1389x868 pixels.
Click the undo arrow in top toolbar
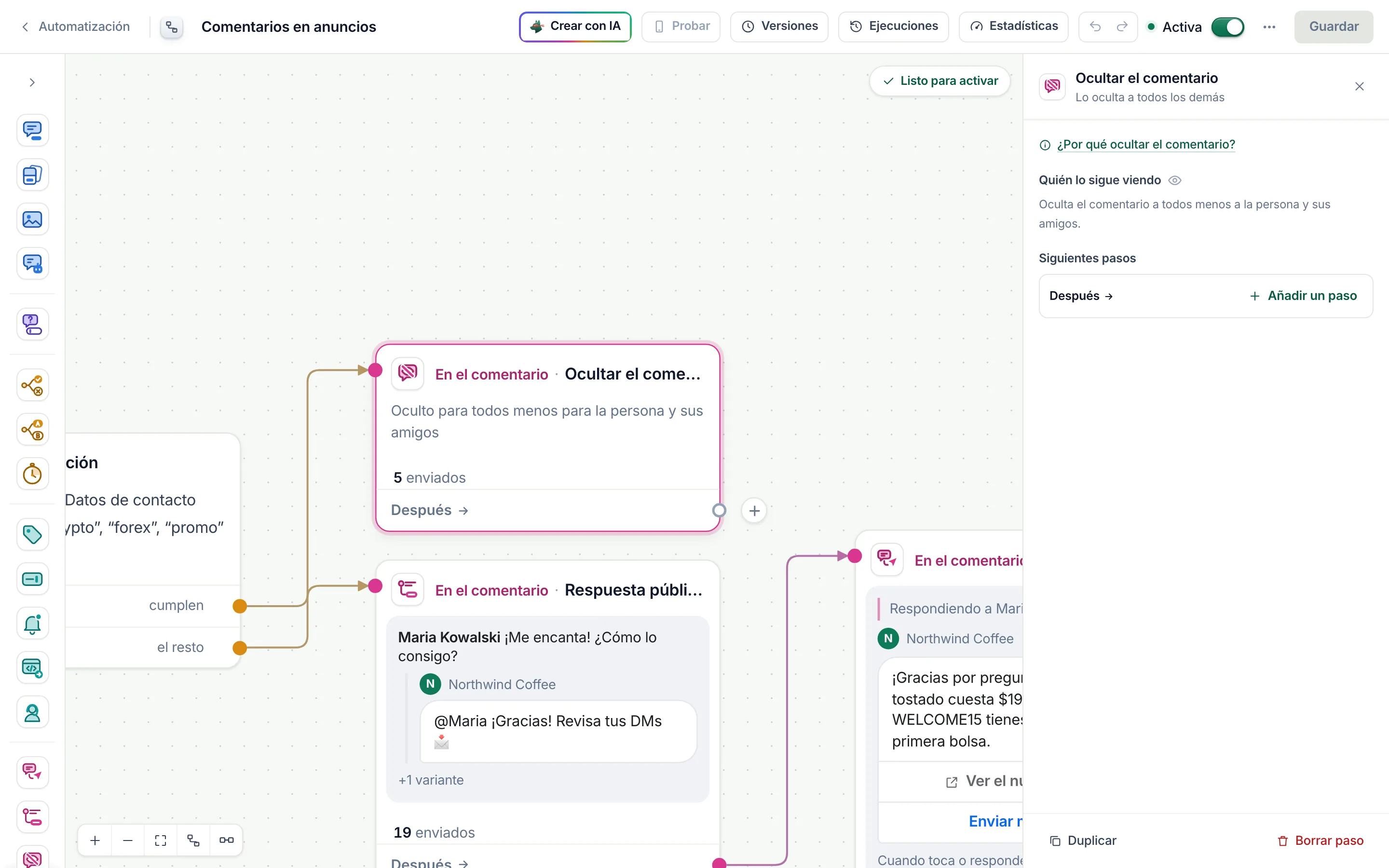click(1095, 27)
